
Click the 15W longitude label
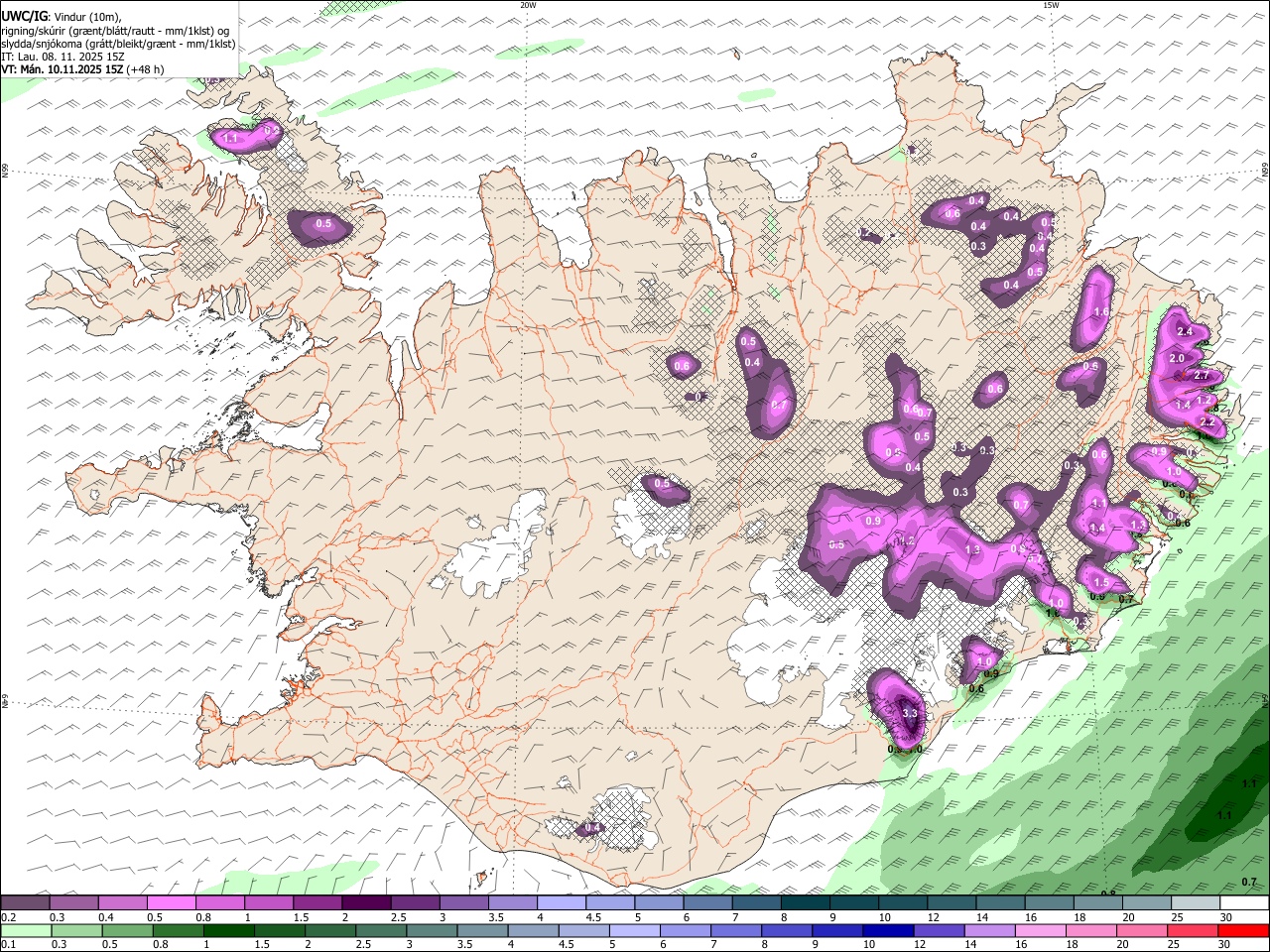(x=1051, y=5)
